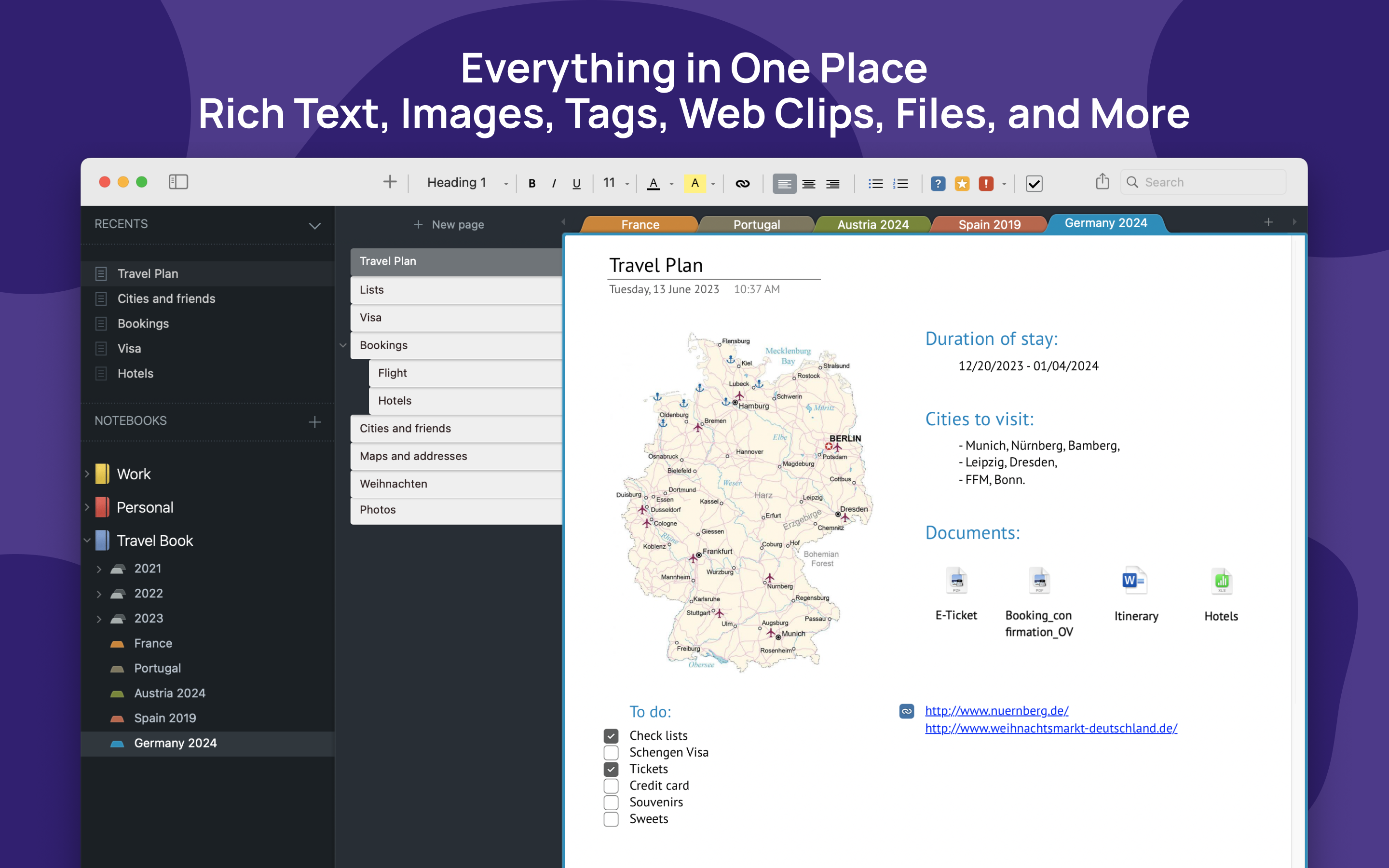Select the center alignment icon
The width and height of the screenshot is (1389, 868).
(809, 183)
